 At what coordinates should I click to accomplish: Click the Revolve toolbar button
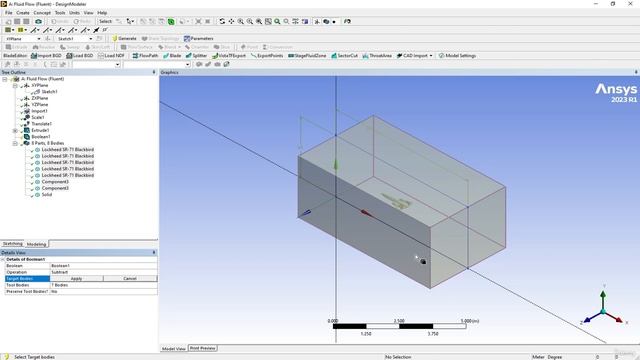coord(44,47)
